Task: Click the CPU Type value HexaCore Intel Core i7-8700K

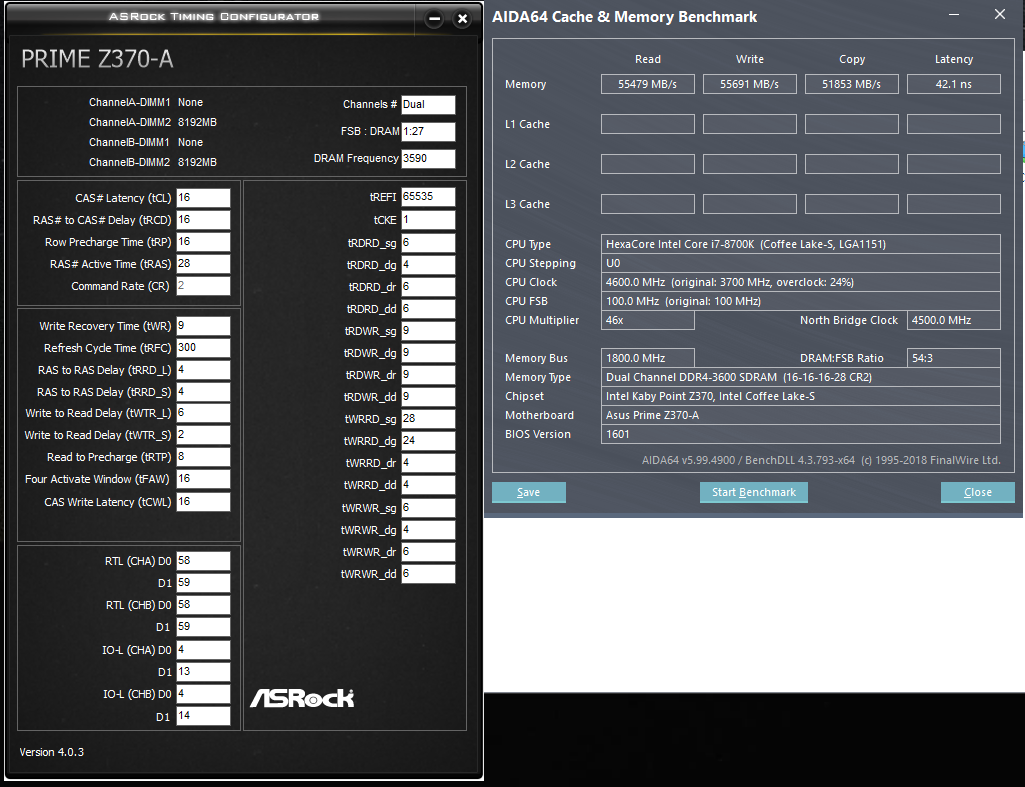Action: pos(801,244)
